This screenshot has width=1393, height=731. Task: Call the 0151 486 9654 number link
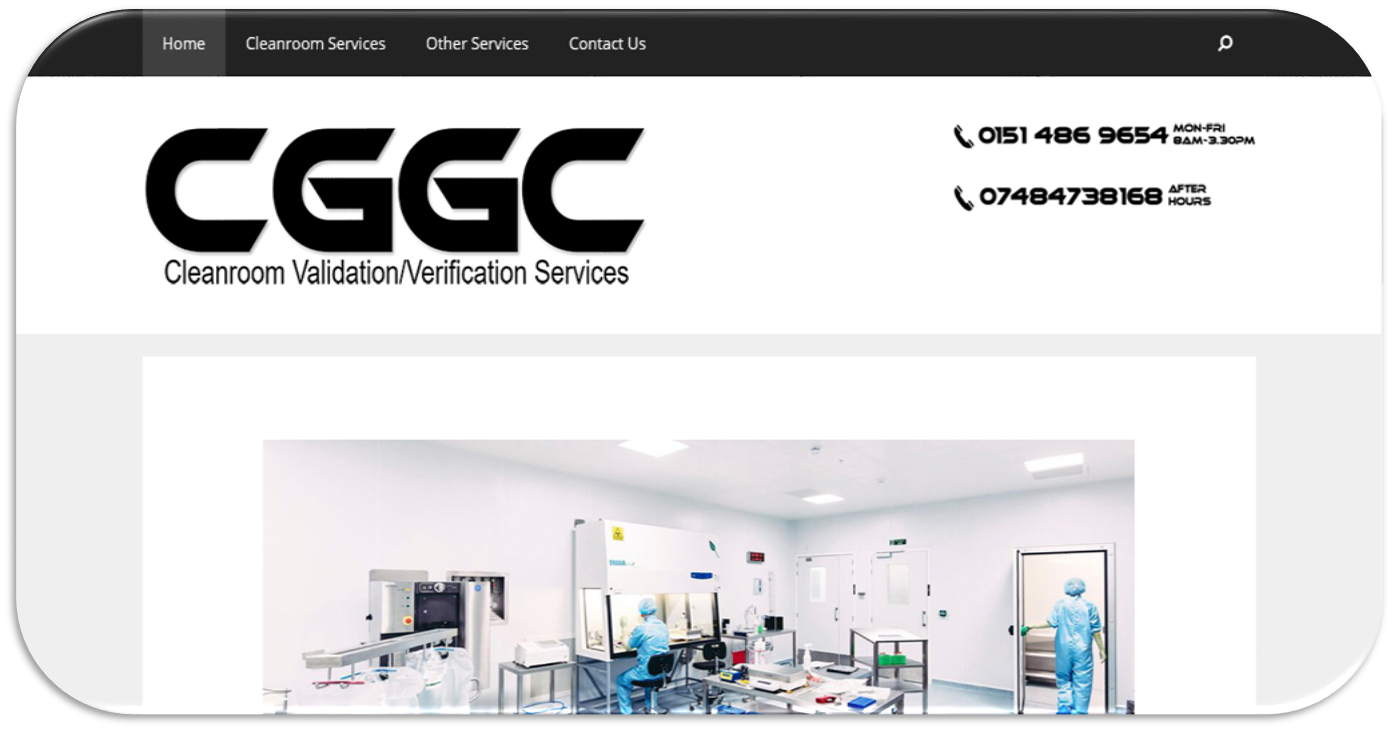coord(1073,135)
